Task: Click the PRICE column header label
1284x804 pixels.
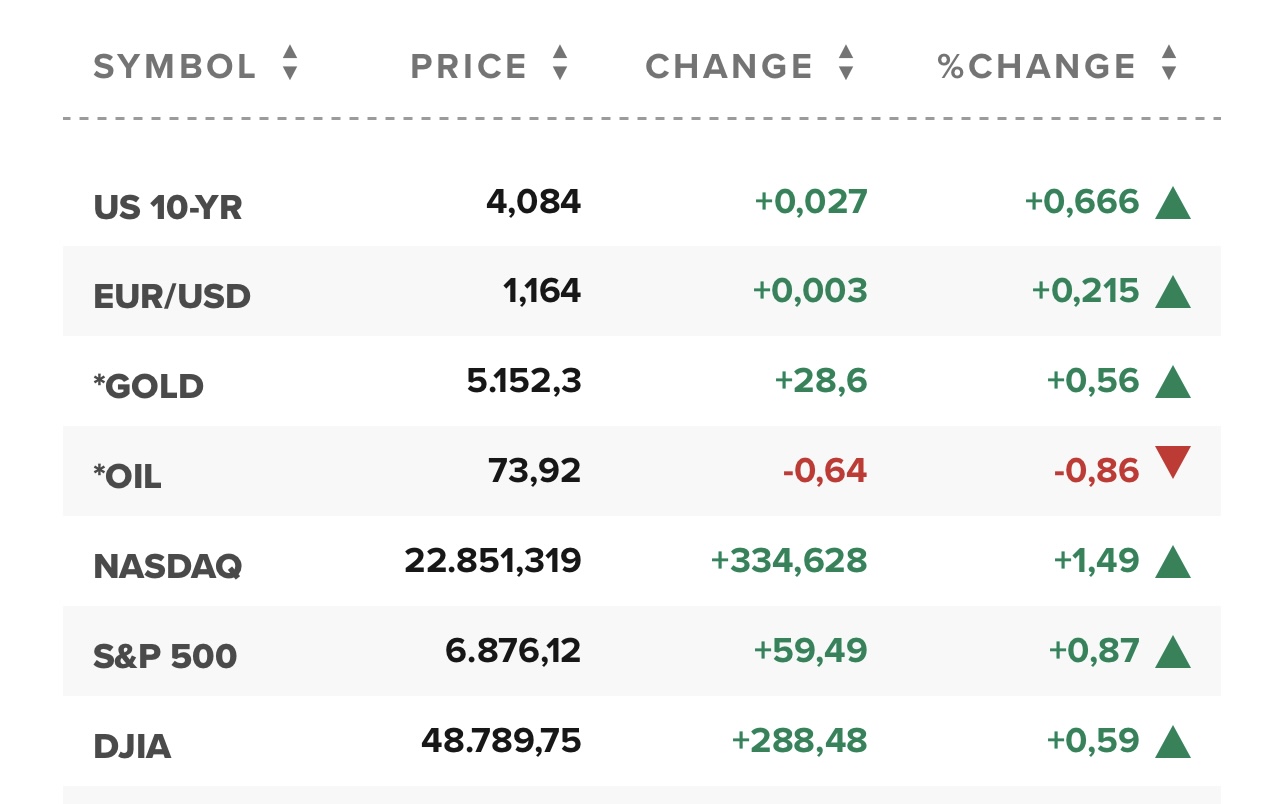Action: pyautogui.click(x=469, y=67)
